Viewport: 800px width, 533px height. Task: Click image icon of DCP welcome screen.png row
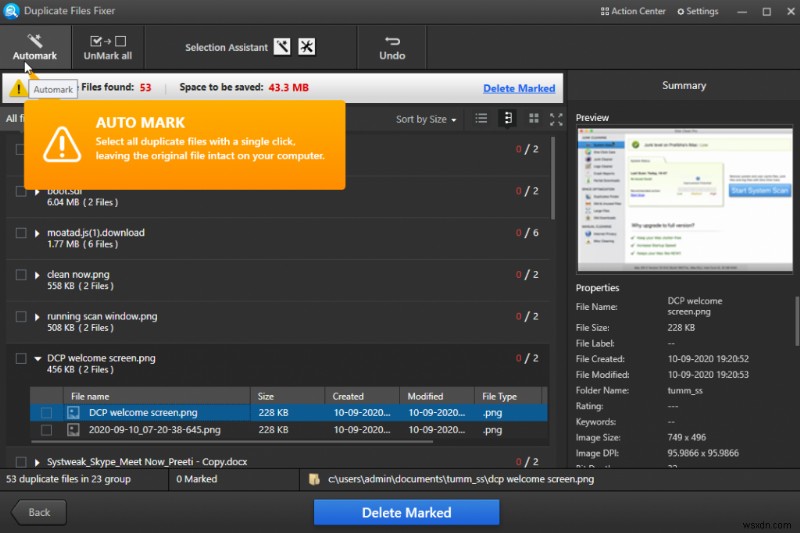tap(73, 413)
